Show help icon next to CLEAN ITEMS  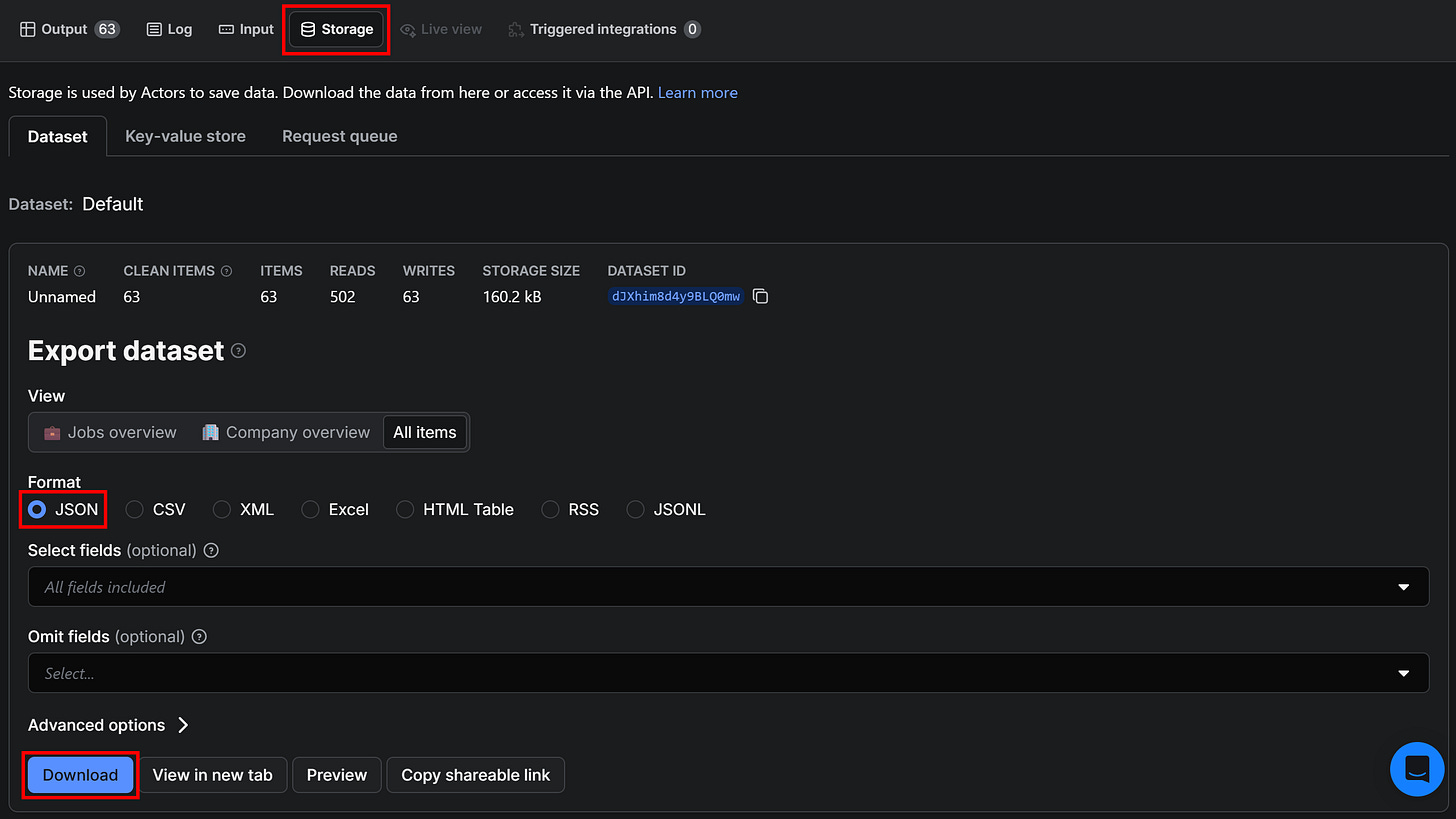pyautogui.click(x=226, y=271)
